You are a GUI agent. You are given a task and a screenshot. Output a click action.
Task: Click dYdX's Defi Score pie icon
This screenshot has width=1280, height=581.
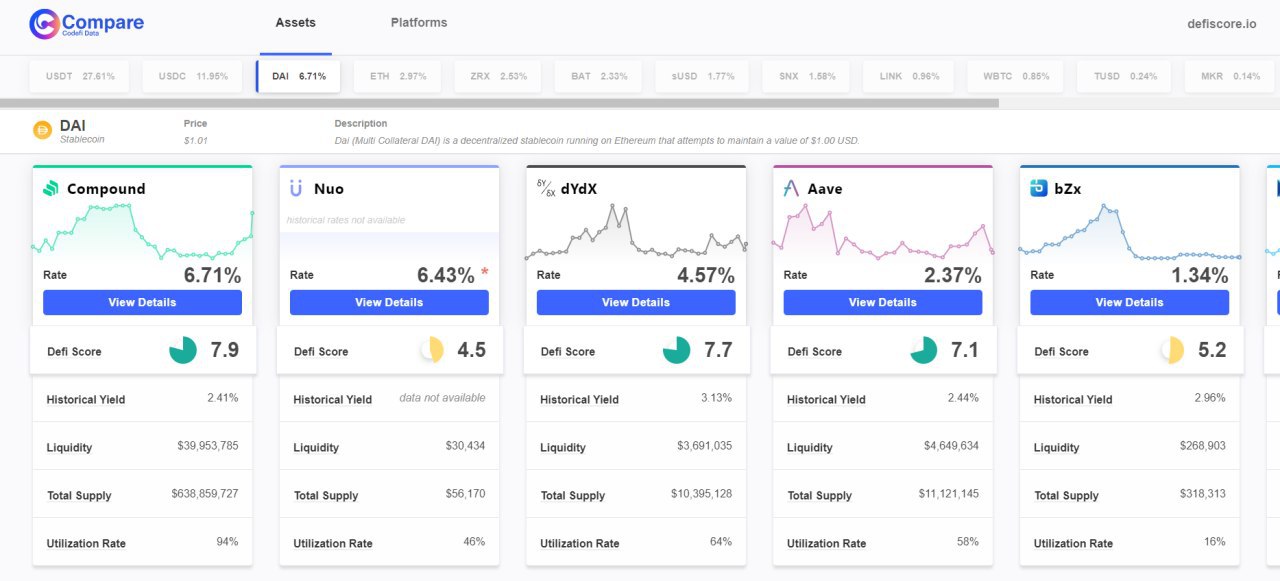coord(677,350)
